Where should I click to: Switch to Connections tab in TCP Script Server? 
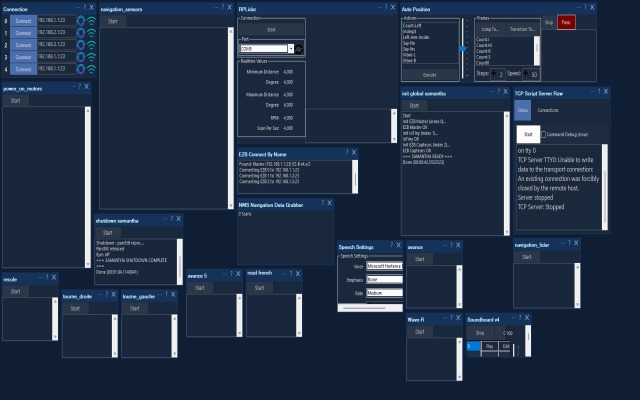pos(548,110)
